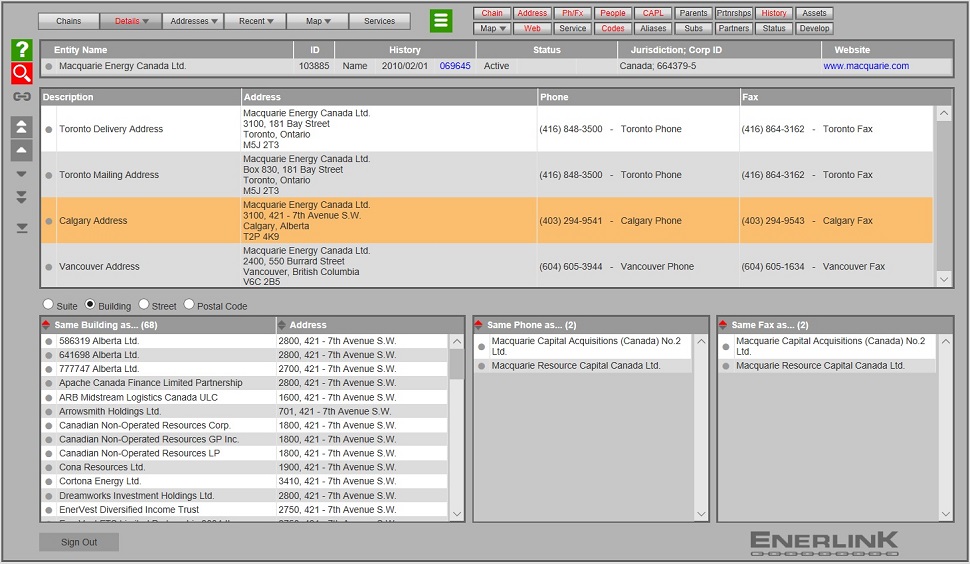Go to next record with single-down arrow
The image size is (970, 564).
[22, 174]
